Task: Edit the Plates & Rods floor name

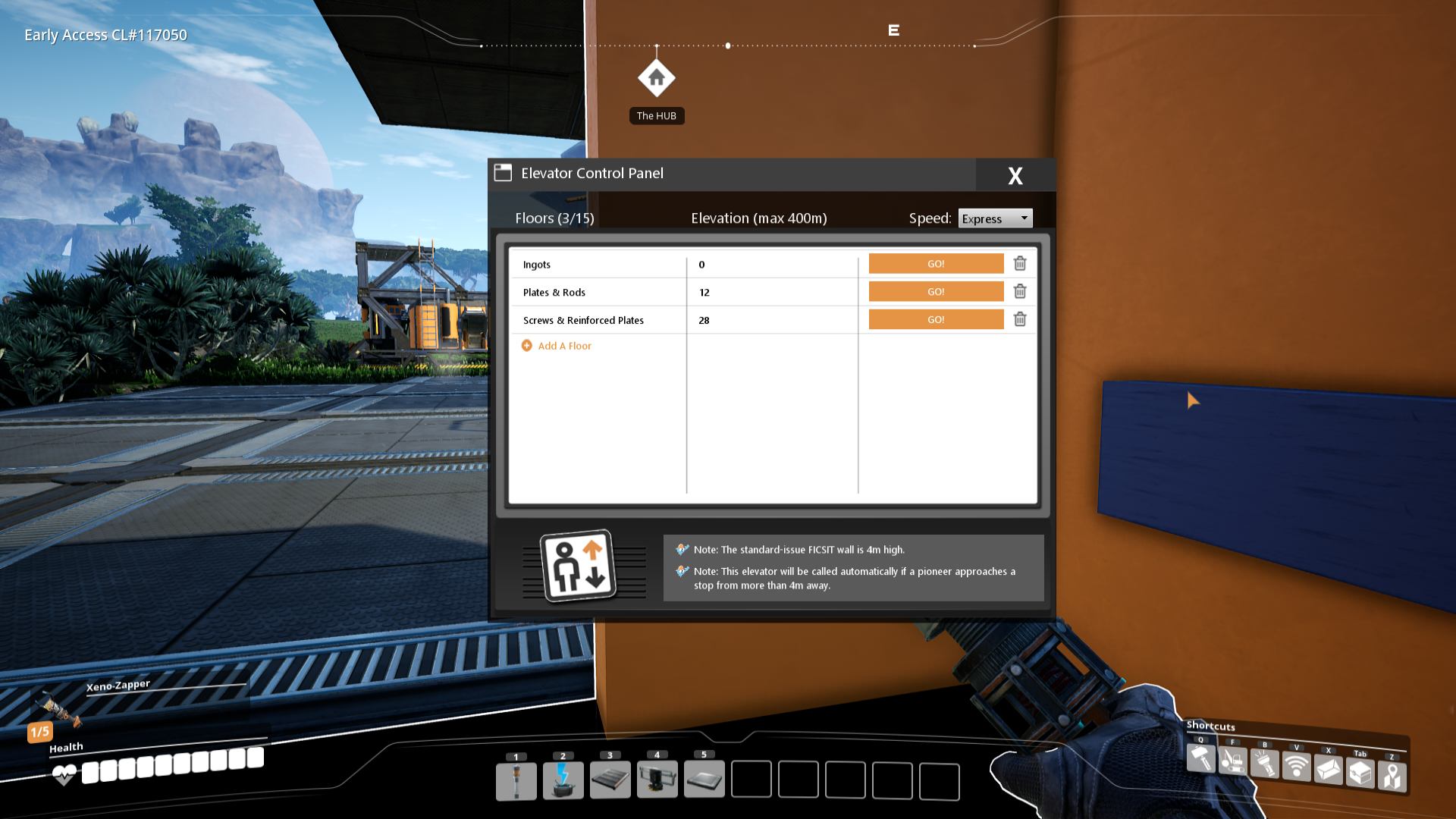Action: point(598,293)
